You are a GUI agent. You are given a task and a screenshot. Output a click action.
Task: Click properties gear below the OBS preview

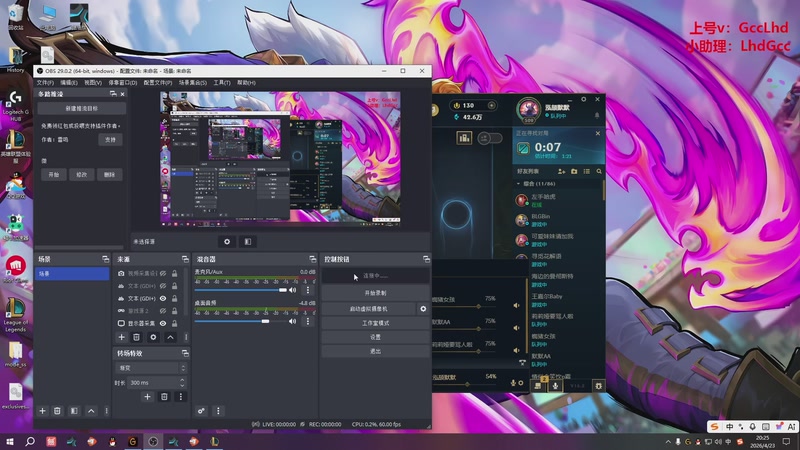227,242
